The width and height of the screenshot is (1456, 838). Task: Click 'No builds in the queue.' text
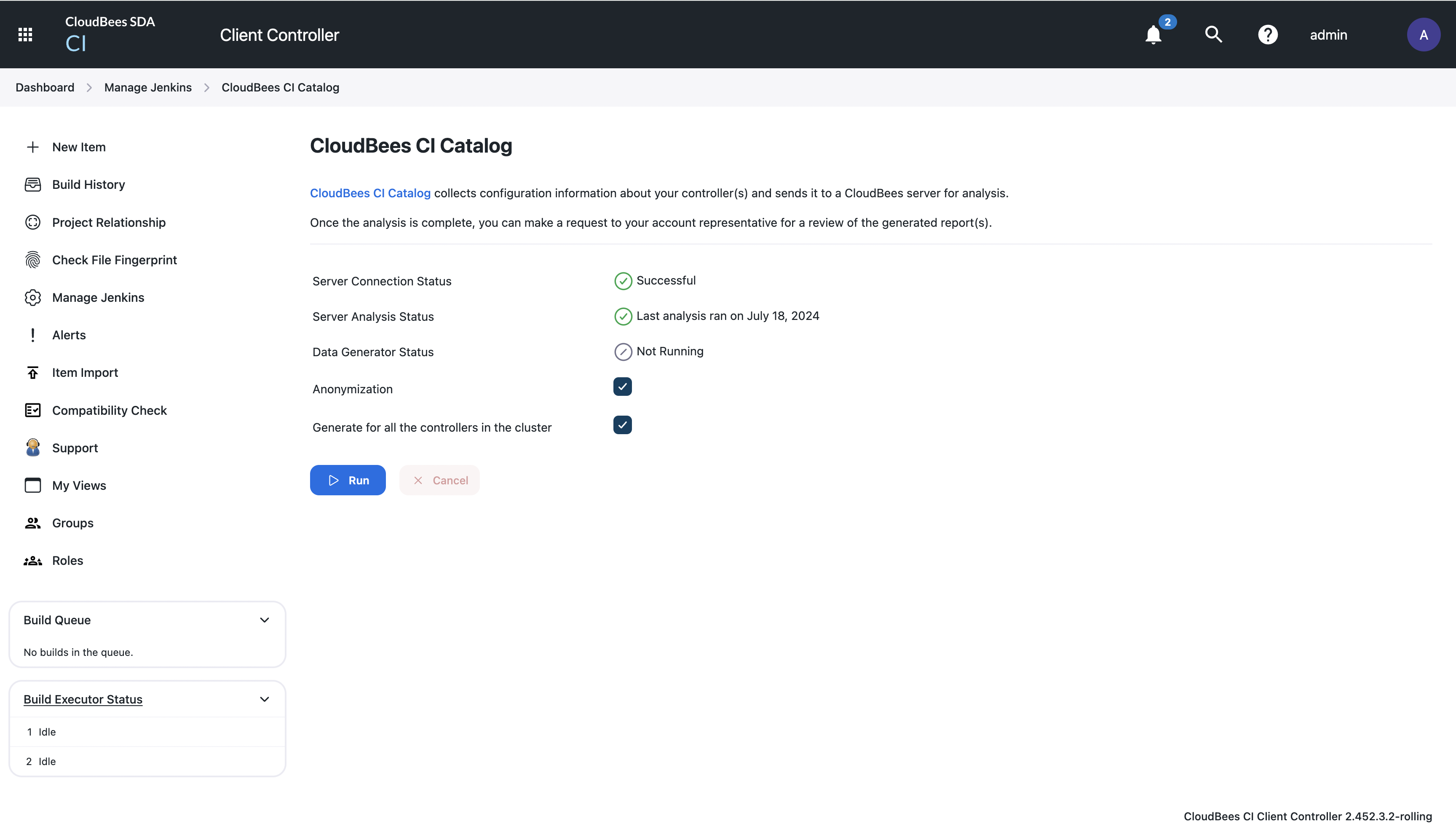[78, 652]
